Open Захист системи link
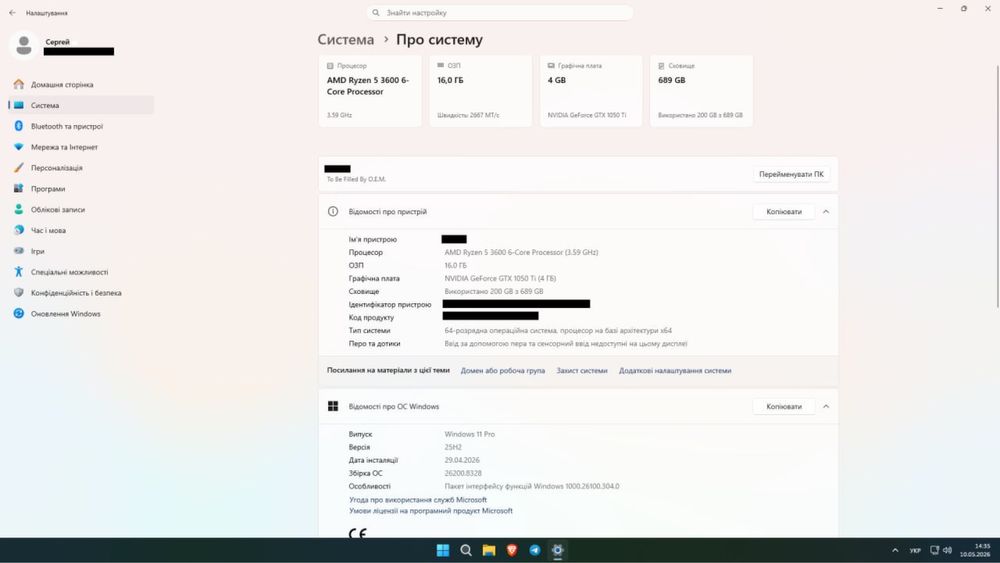This screenshot has width=1000, height=563. pyautogui.click(x=582, y=370)
